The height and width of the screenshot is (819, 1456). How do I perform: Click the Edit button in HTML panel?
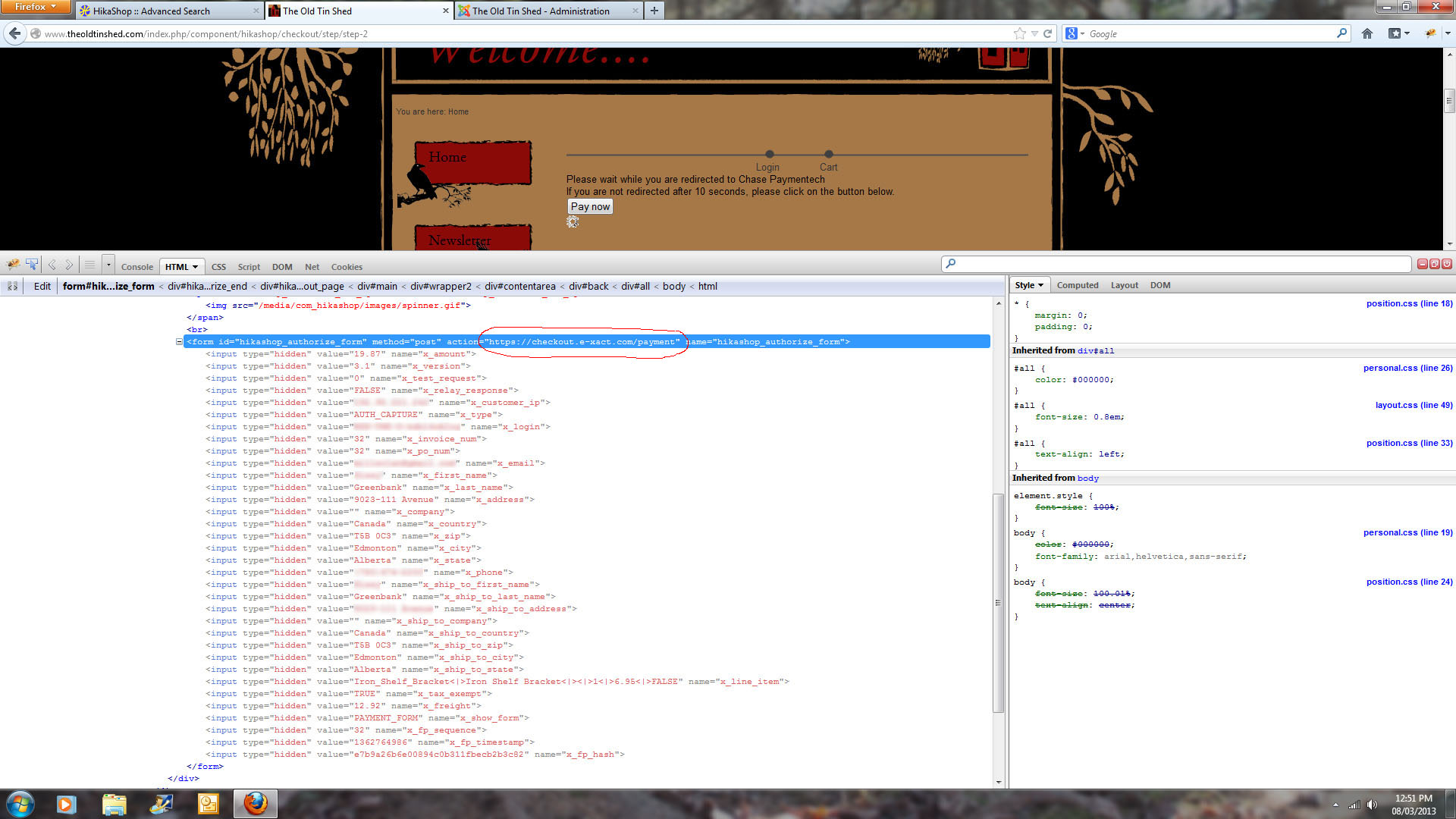point(42,286)
